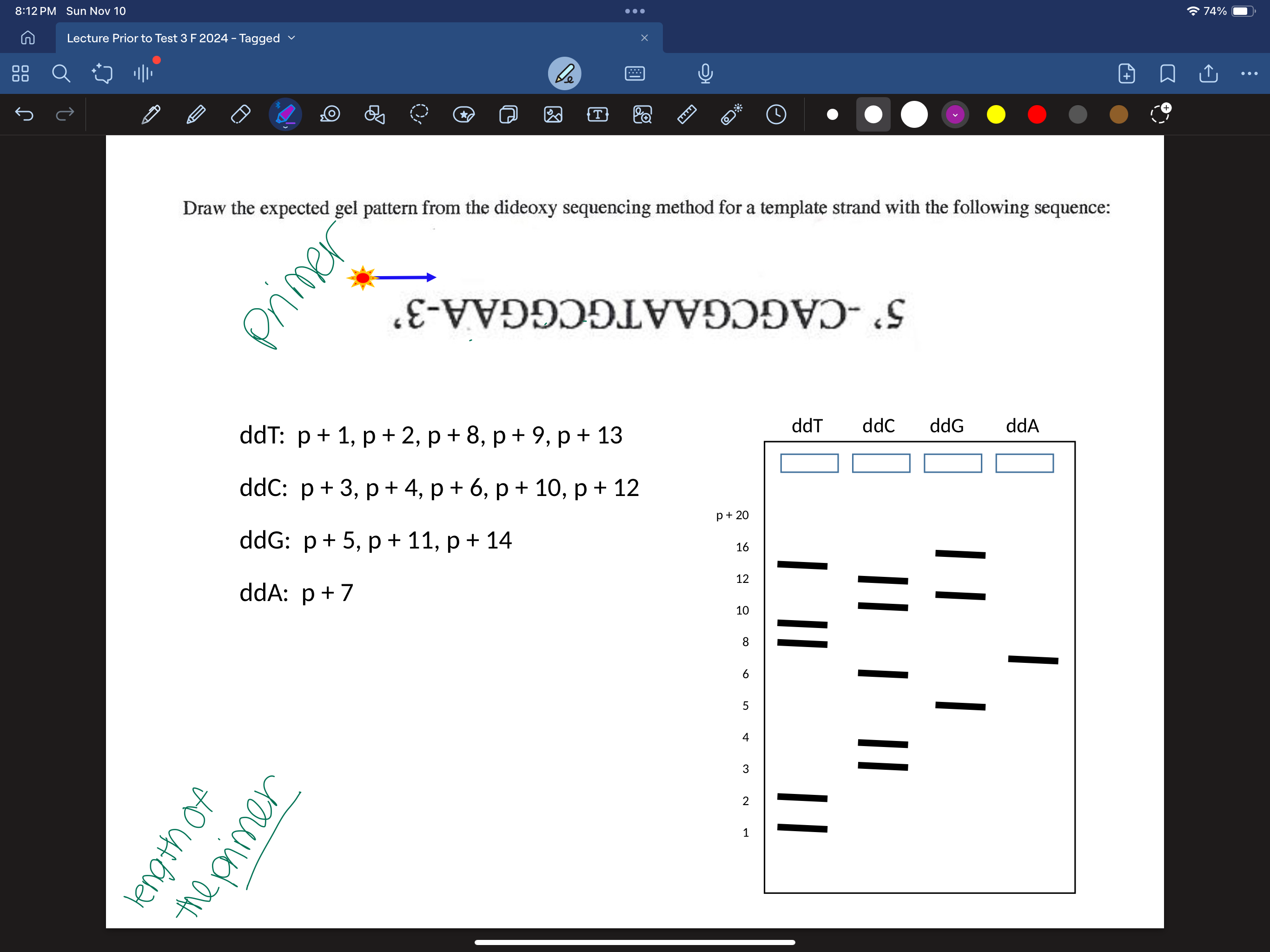1270x952 pixels.
Task: Select the Lasso selection tool
Action: click(419, 114)
